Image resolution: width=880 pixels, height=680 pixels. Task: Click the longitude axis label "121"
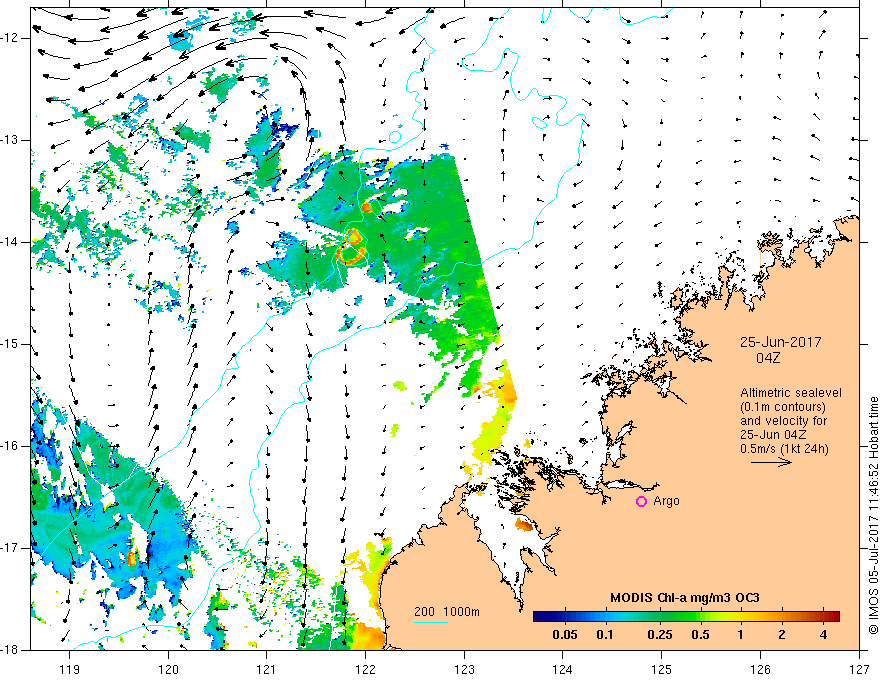coord(267,669)
